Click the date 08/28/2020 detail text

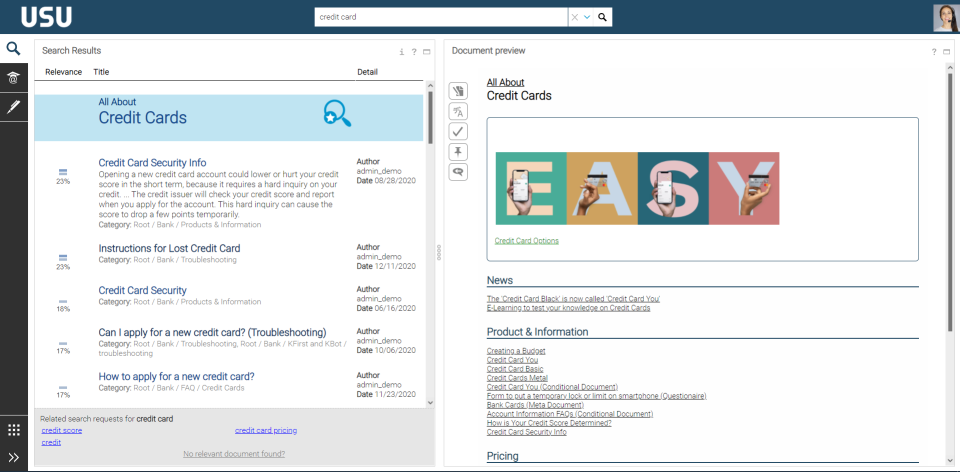[x=395, y=181]
